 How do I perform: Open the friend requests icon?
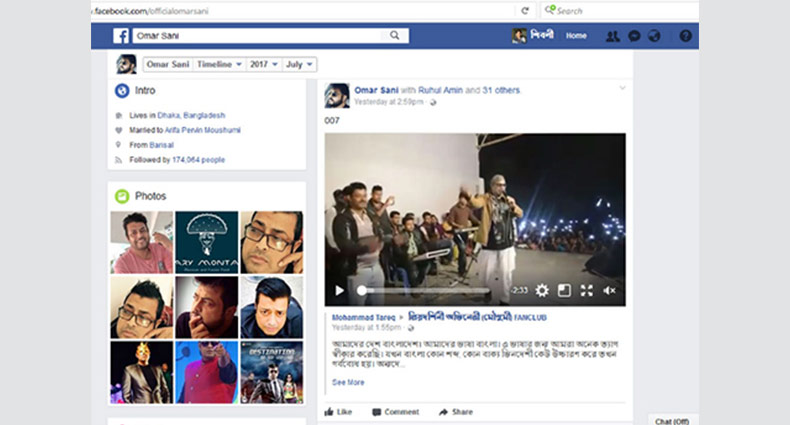click(612, 36)
